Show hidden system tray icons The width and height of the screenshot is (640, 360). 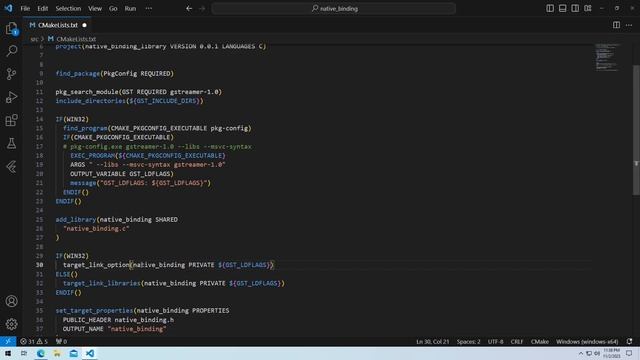point(581,353)
